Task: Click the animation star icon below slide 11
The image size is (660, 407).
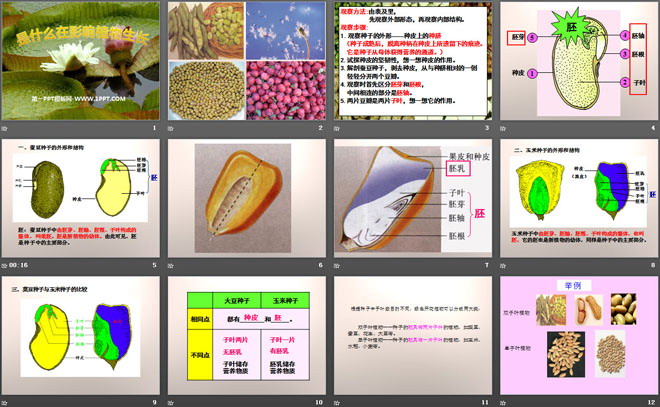Action: tap(337, 403)
